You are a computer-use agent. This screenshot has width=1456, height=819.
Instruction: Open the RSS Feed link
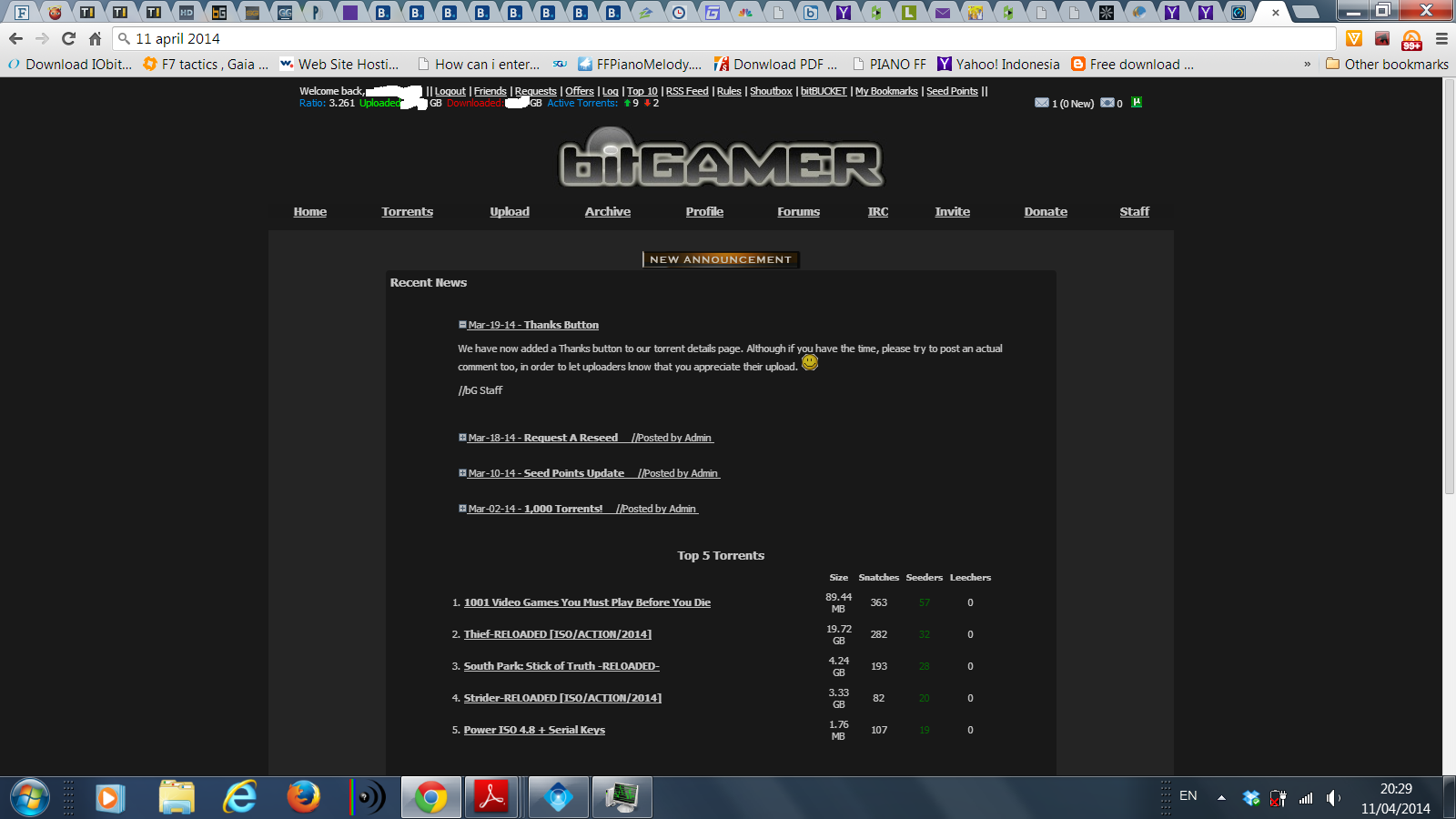click(687, 91)
